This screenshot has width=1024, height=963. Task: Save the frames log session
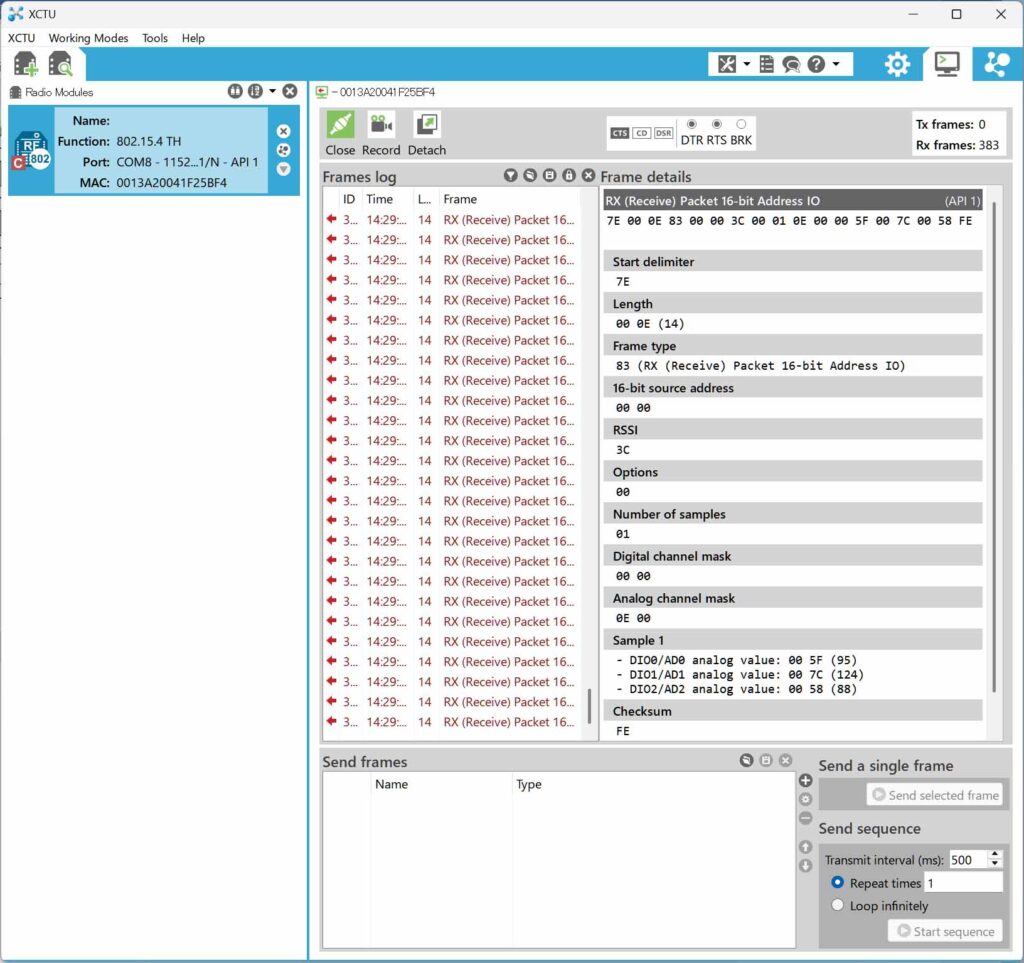549,175
